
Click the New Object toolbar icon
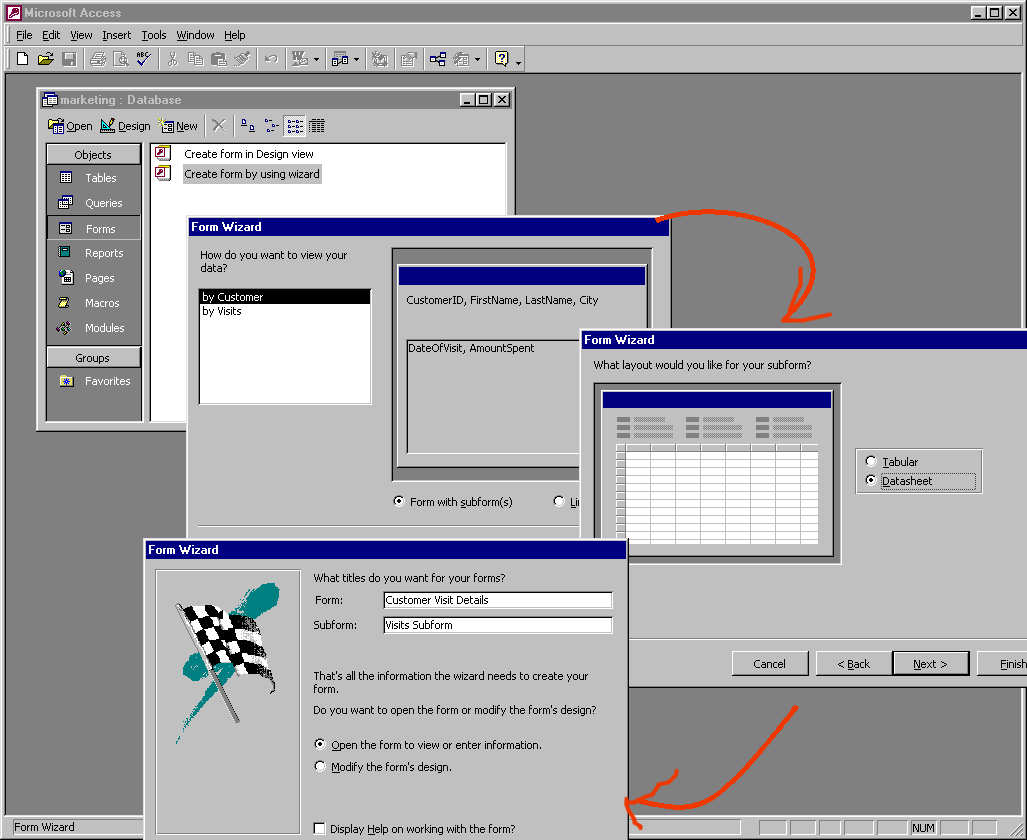click(x=462, y=59)
